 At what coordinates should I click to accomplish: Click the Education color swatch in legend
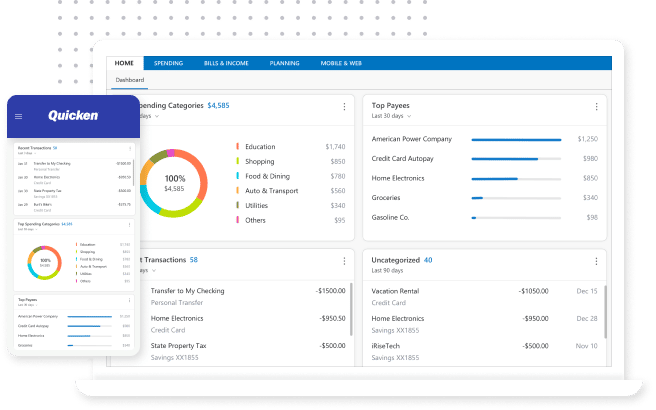pos(238,147)
